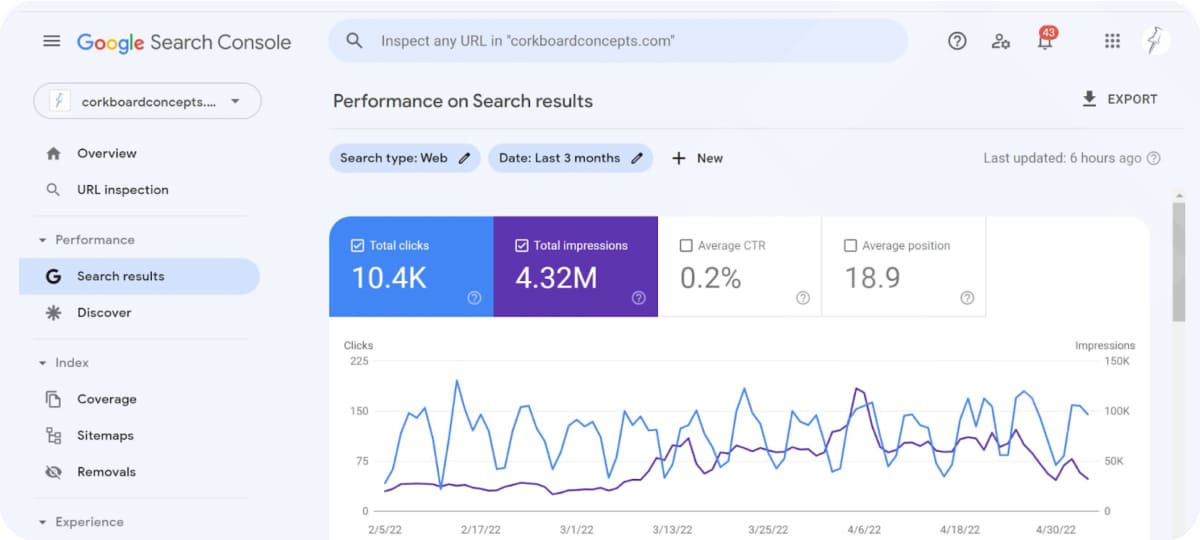
Task: Click the plus icon for New filter
Action: (679, 158)
